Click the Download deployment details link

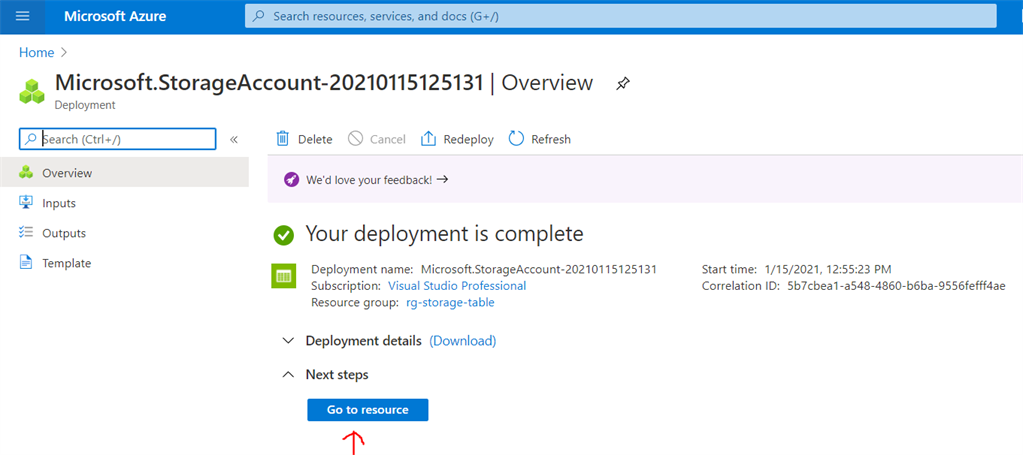(462, 341)
